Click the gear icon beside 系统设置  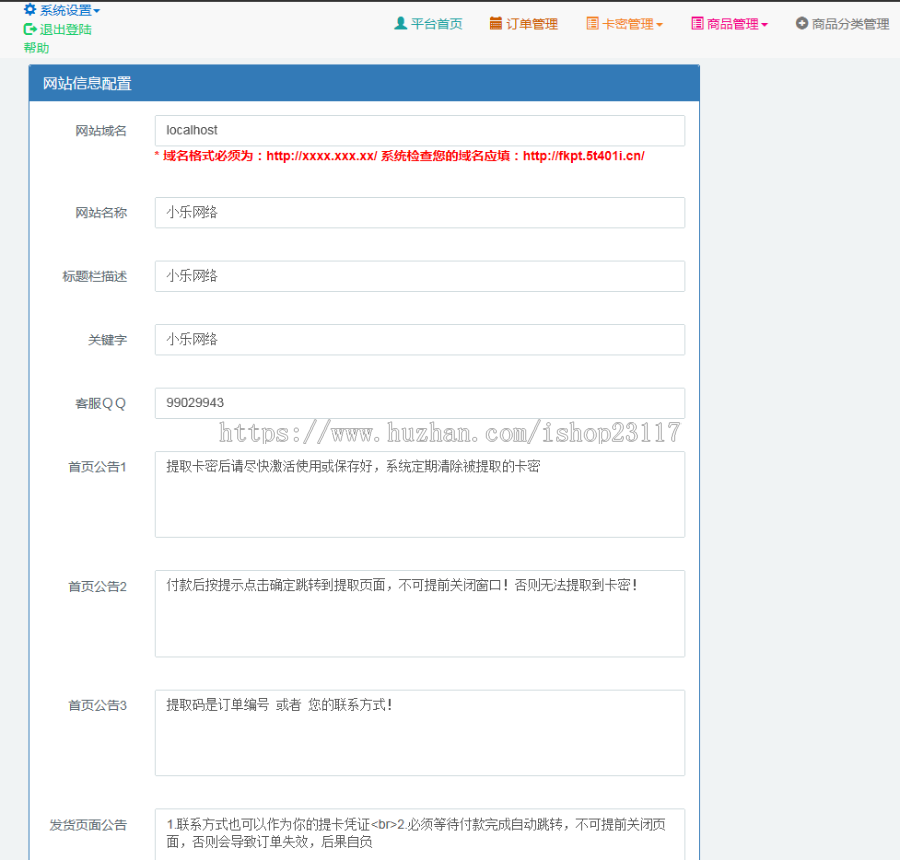coord(30,10)
